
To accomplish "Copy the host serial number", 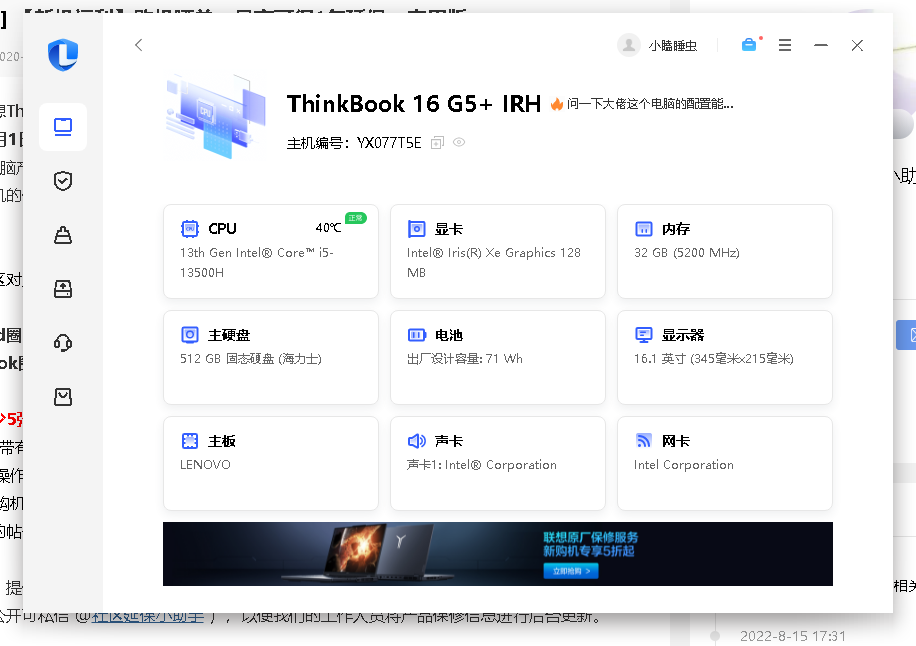I will coord(437,143).
